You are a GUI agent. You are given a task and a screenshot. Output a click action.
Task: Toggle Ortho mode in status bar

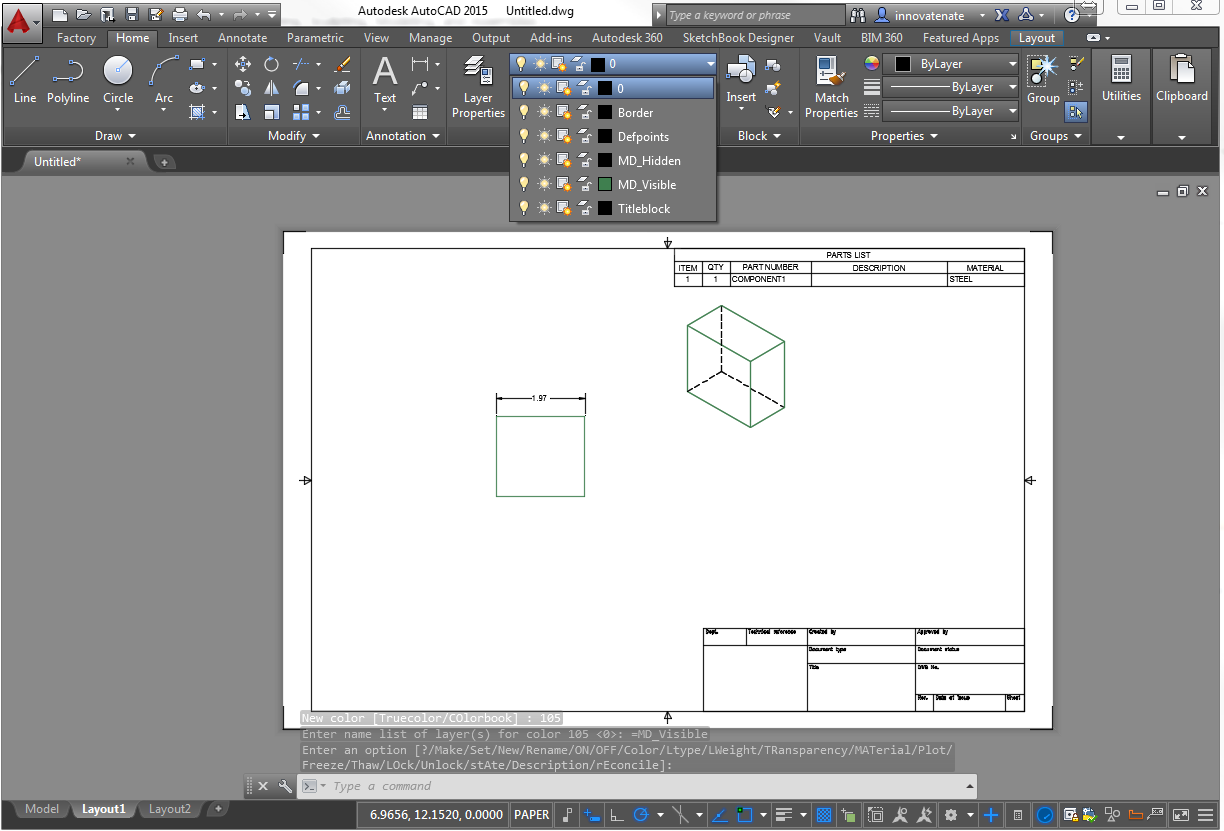pos(617,815)
